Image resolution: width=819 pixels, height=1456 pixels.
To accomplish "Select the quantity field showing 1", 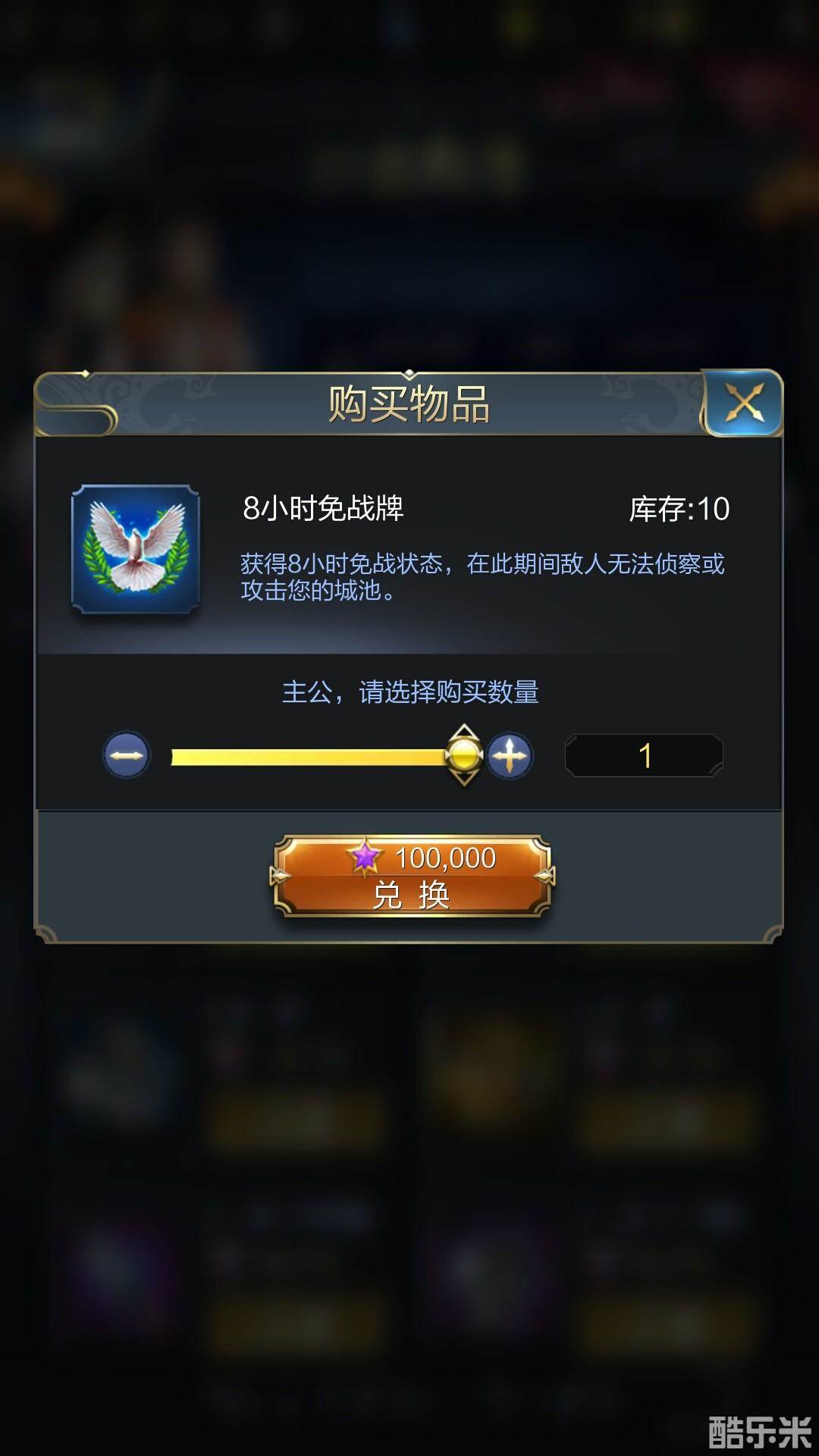I will click(x=644, y=755).
